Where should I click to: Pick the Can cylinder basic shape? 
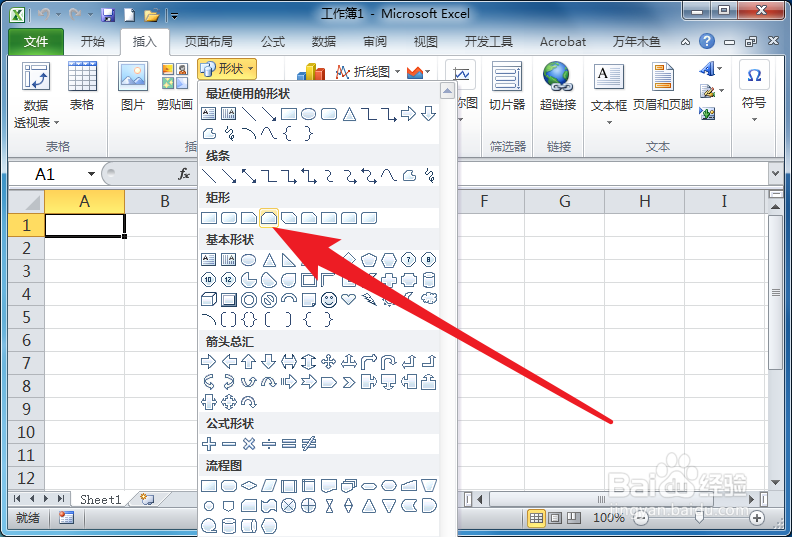[x=429, y=279]
